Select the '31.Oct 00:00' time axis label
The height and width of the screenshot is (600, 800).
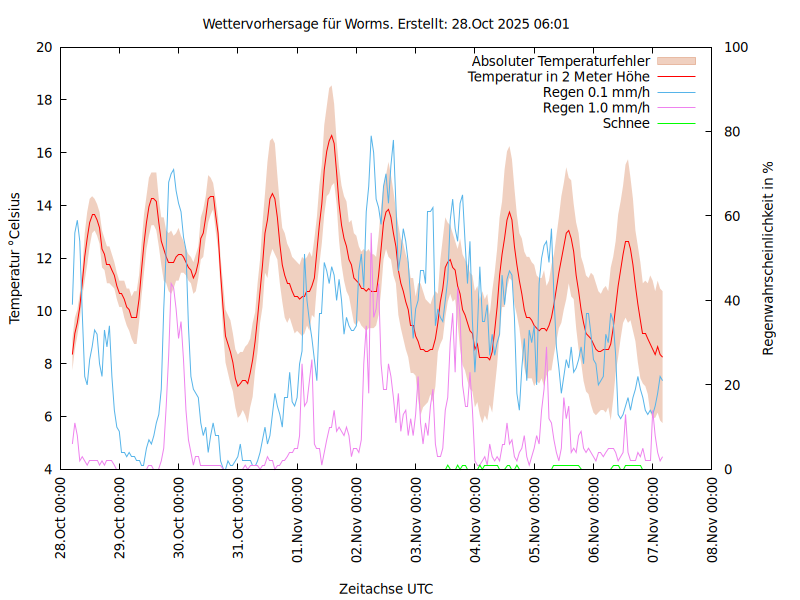click(239, 519)
